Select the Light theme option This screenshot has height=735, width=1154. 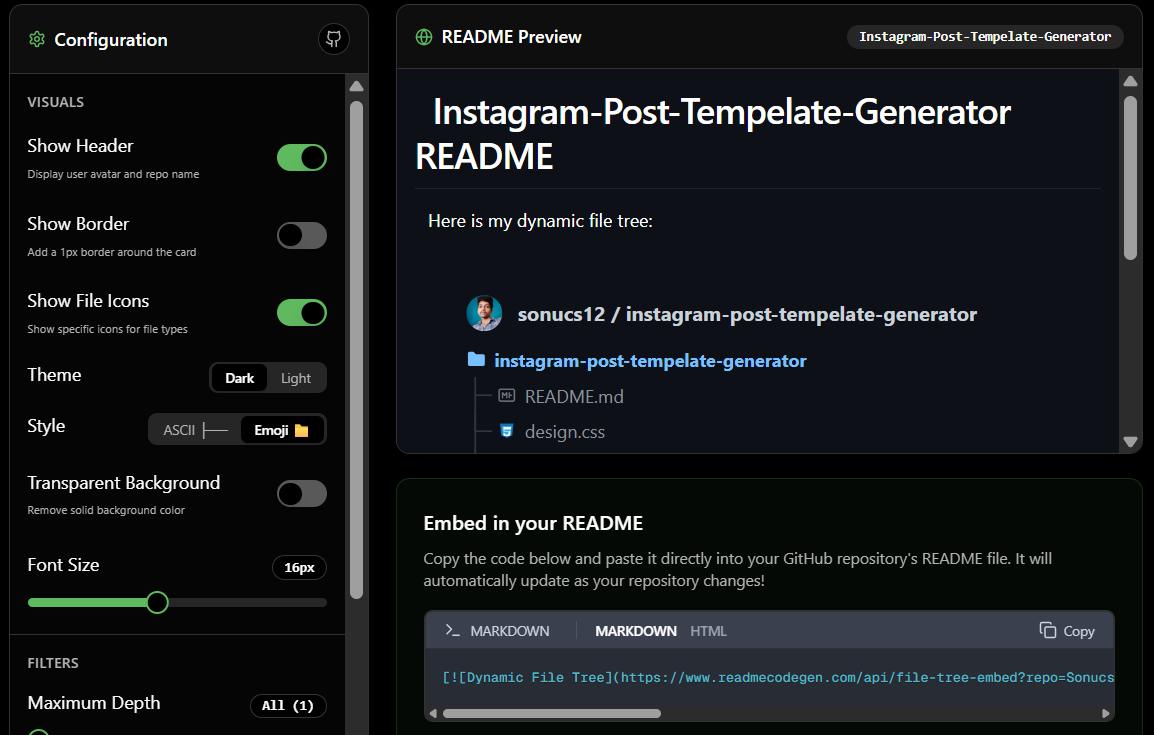[x=296, y=378]
